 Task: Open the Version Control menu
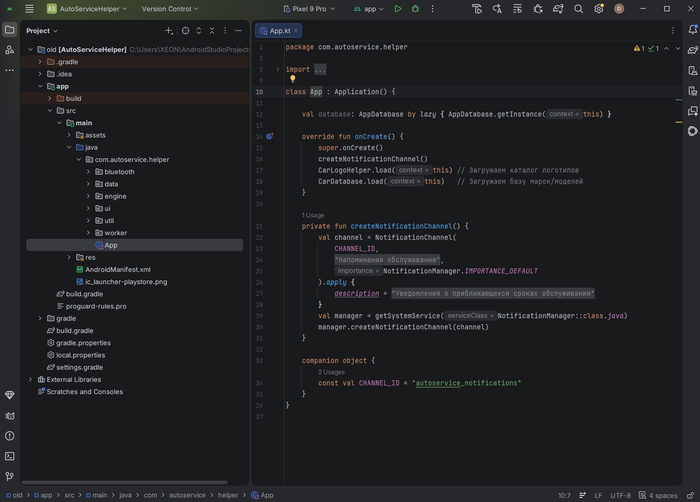(170, 8)
